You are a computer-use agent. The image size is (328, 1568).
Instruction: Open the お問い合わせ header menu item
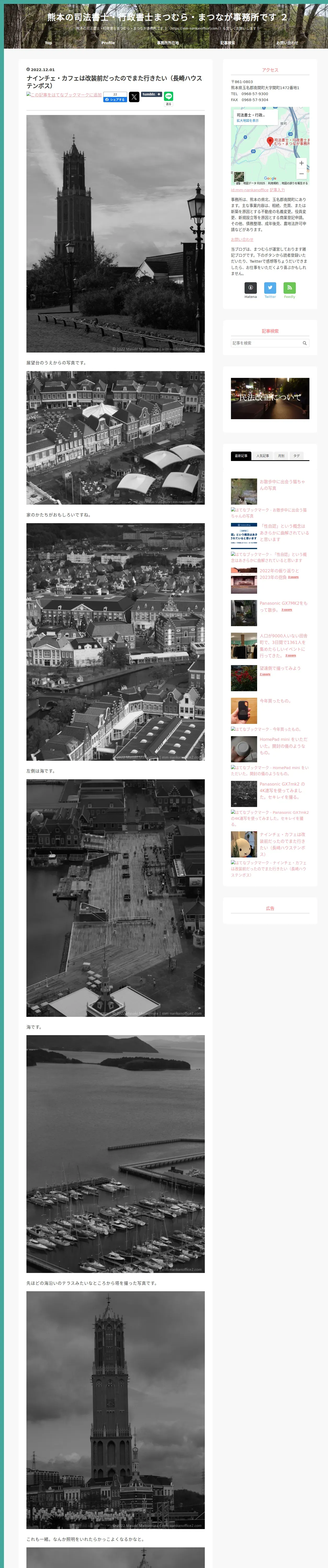point(287,43)
